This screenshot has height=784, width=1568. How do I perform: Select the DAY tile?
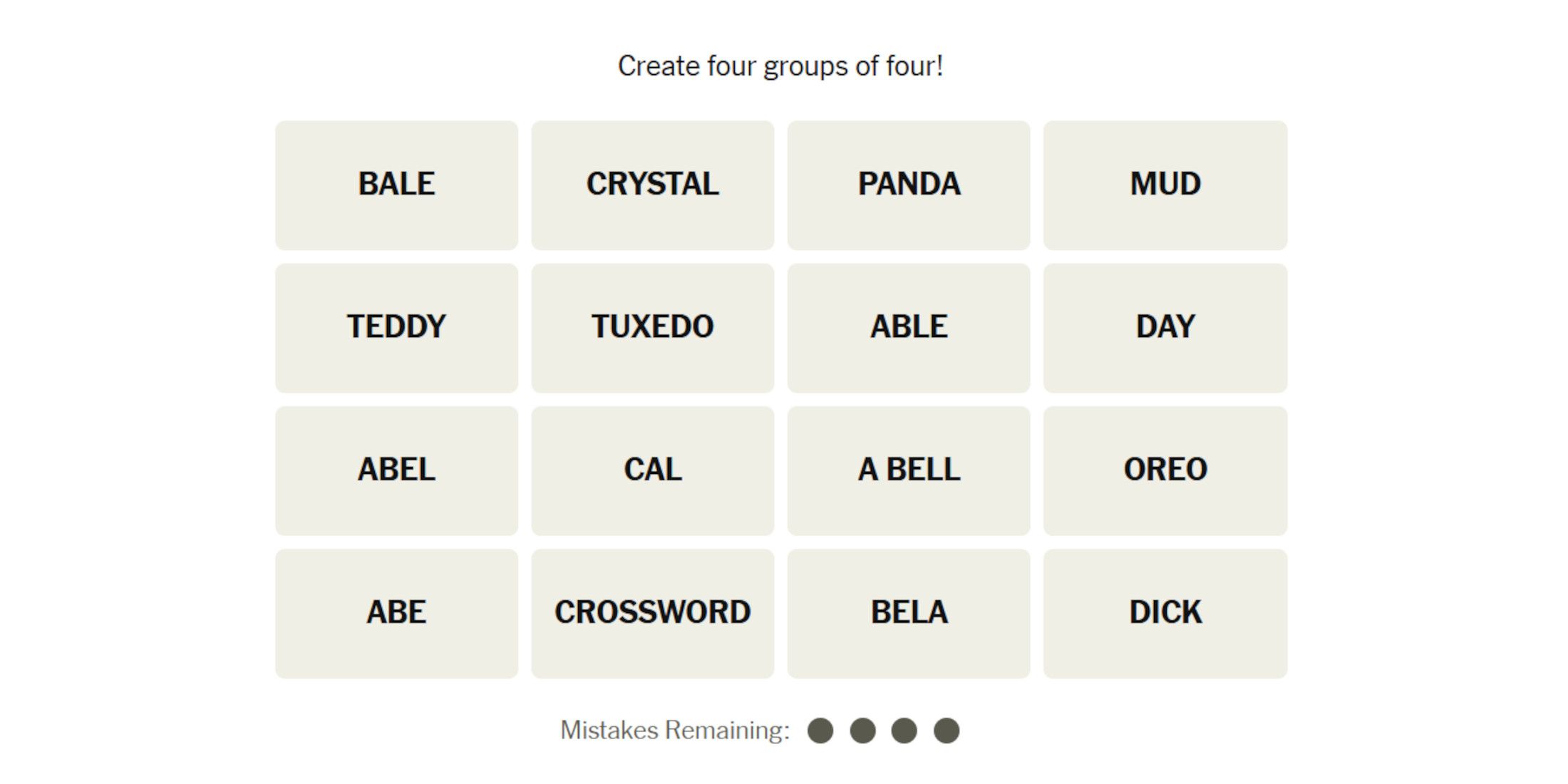(x=1165, y=327)
